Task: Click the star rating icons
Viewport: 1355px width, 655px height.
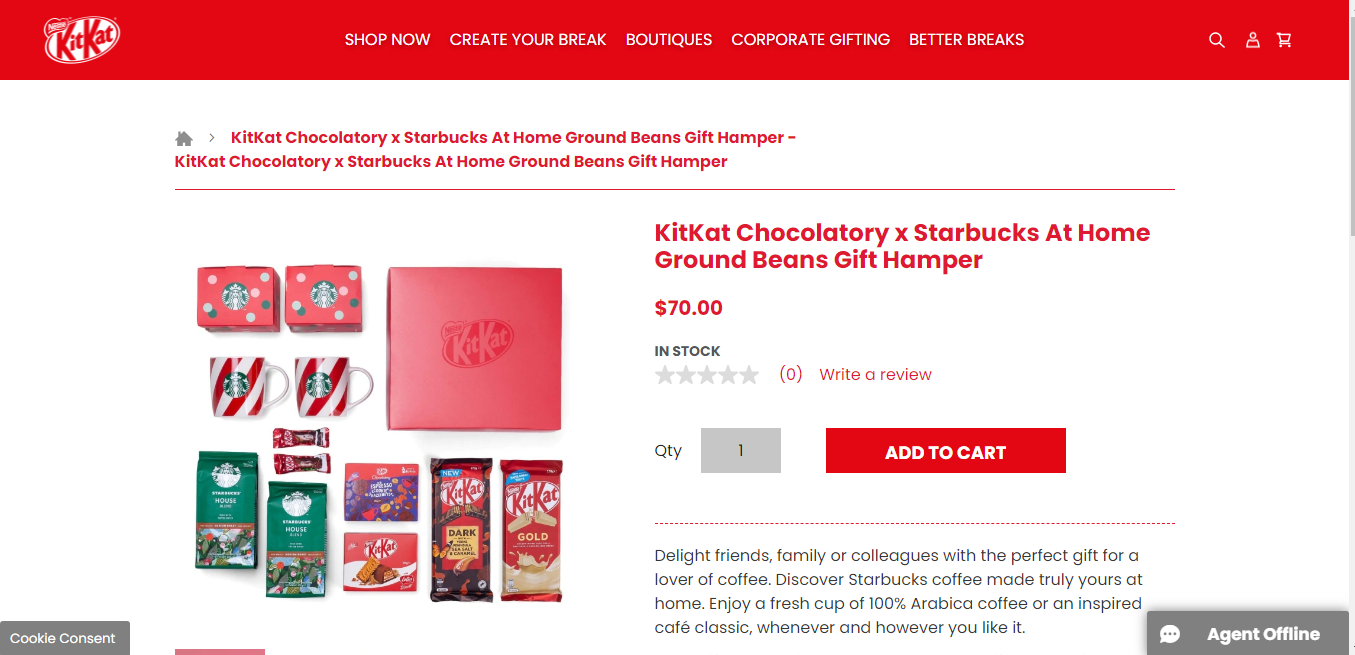Action: click(707, 375)
